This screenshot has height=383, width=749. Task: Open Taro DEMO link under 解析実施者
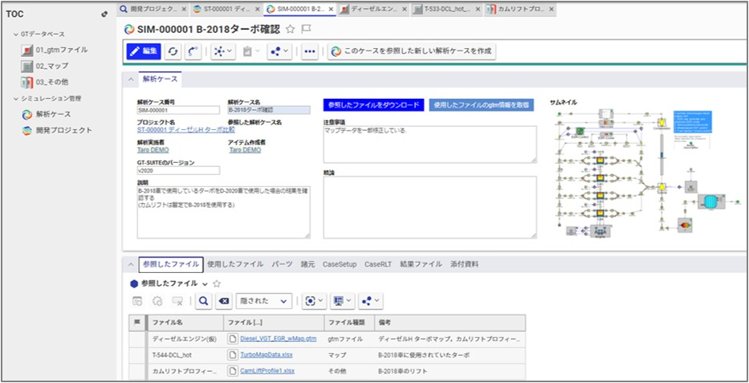point(153,150)
